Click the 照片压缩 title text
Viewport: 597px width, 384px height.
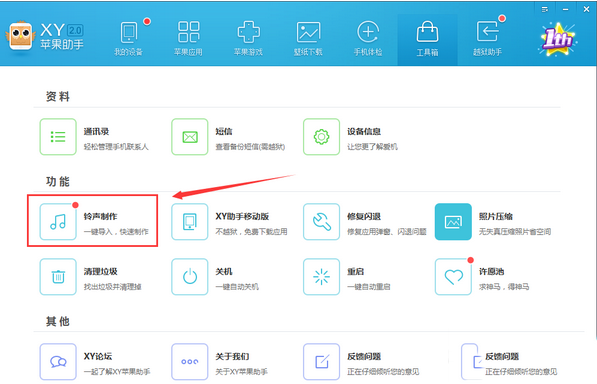496,217
